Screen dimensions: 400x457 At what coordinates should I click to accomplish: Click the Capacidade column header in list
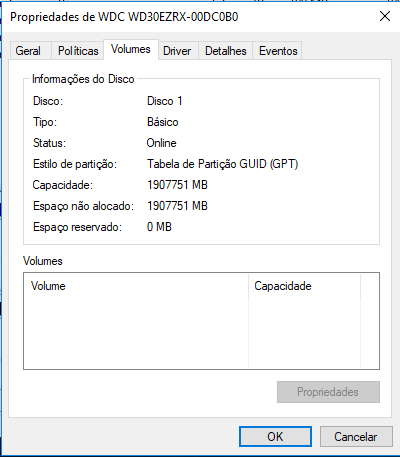pos(304,286)
